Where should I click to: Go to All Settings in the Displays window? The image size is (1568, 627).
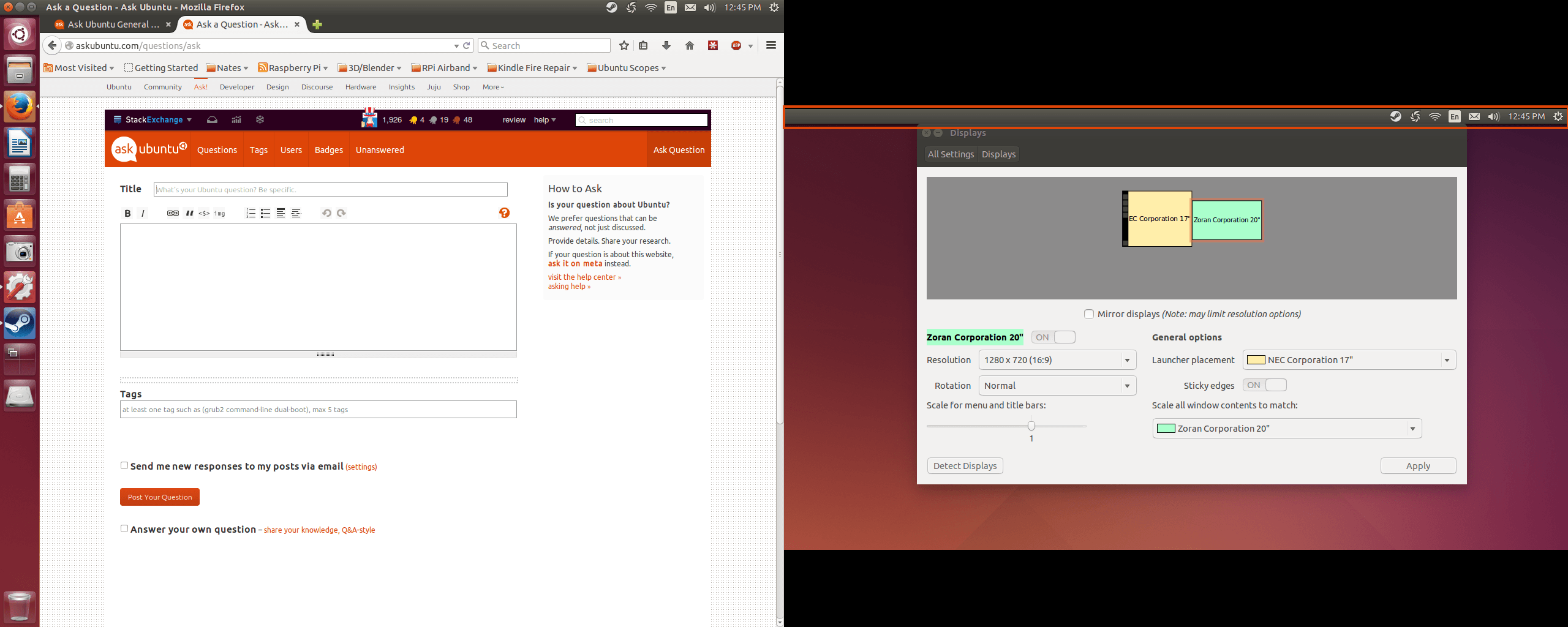point(951,154)
